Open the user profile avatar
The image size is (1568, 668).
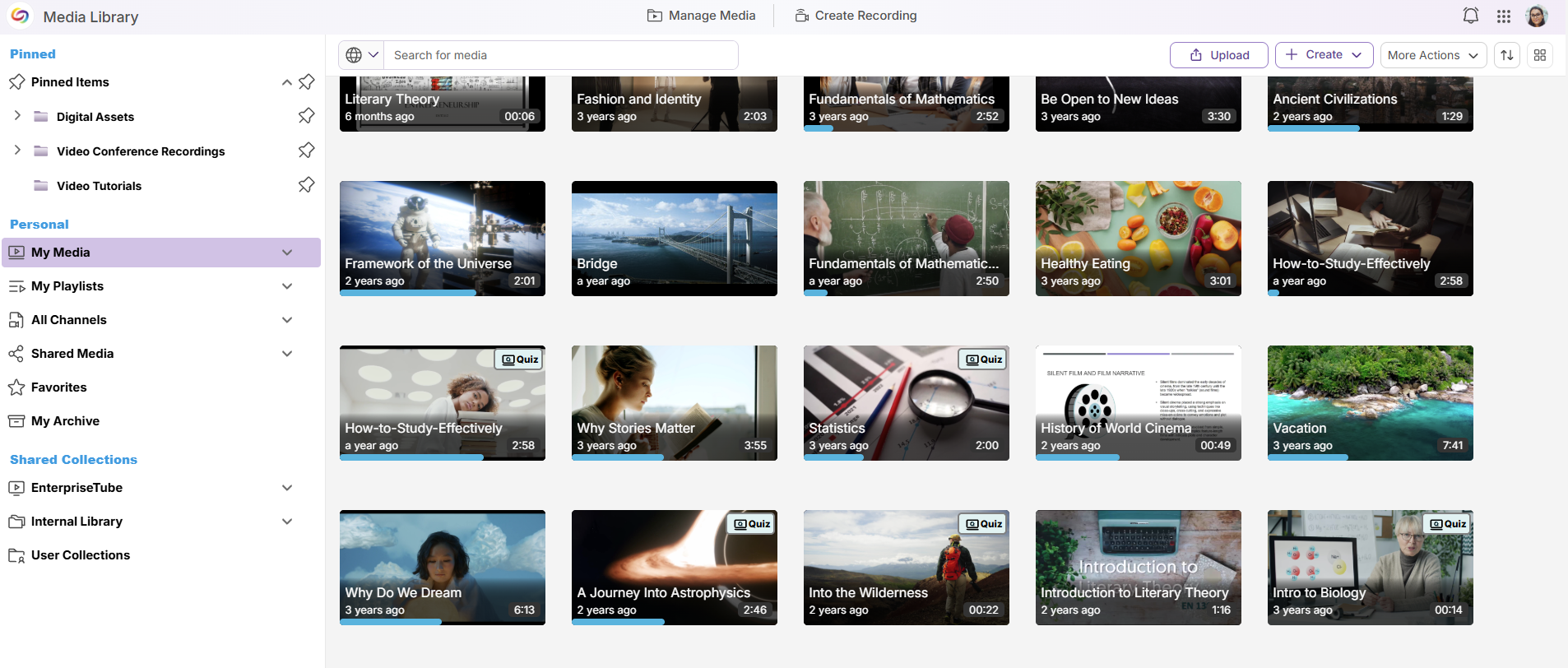tap(1537, 16)
